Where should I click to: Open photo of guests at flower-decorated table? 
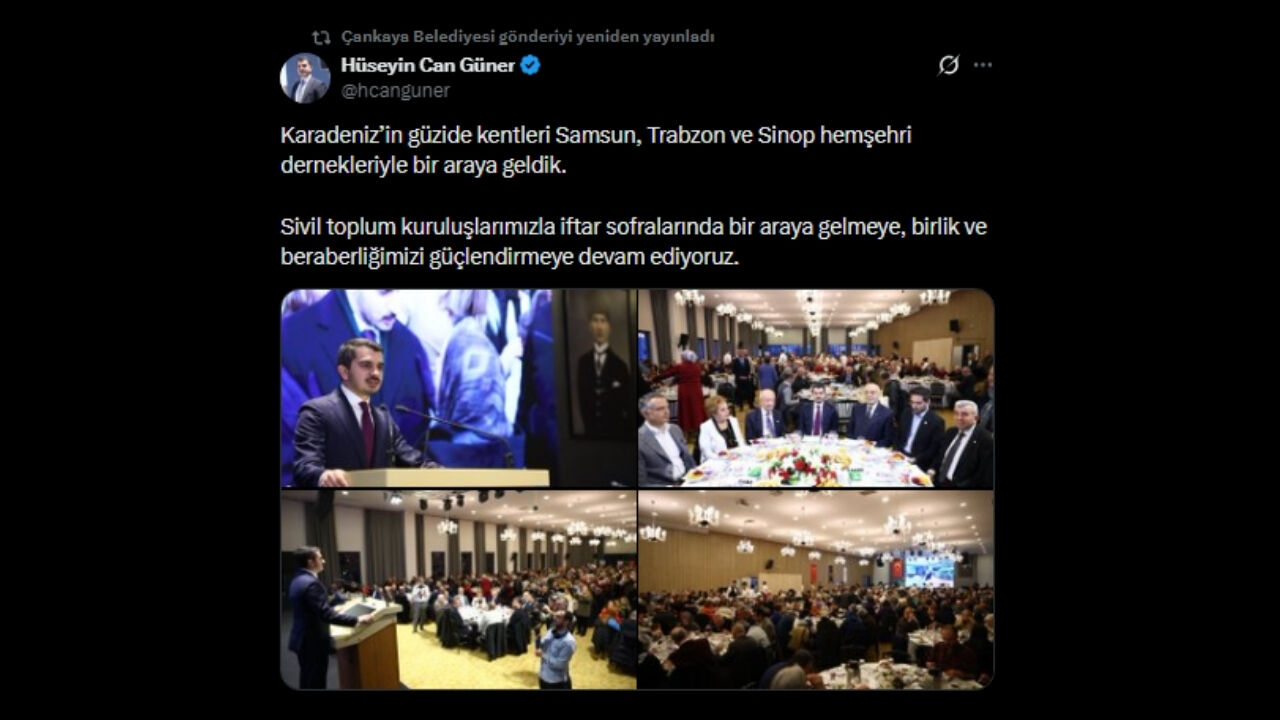[x=816, y=388]
